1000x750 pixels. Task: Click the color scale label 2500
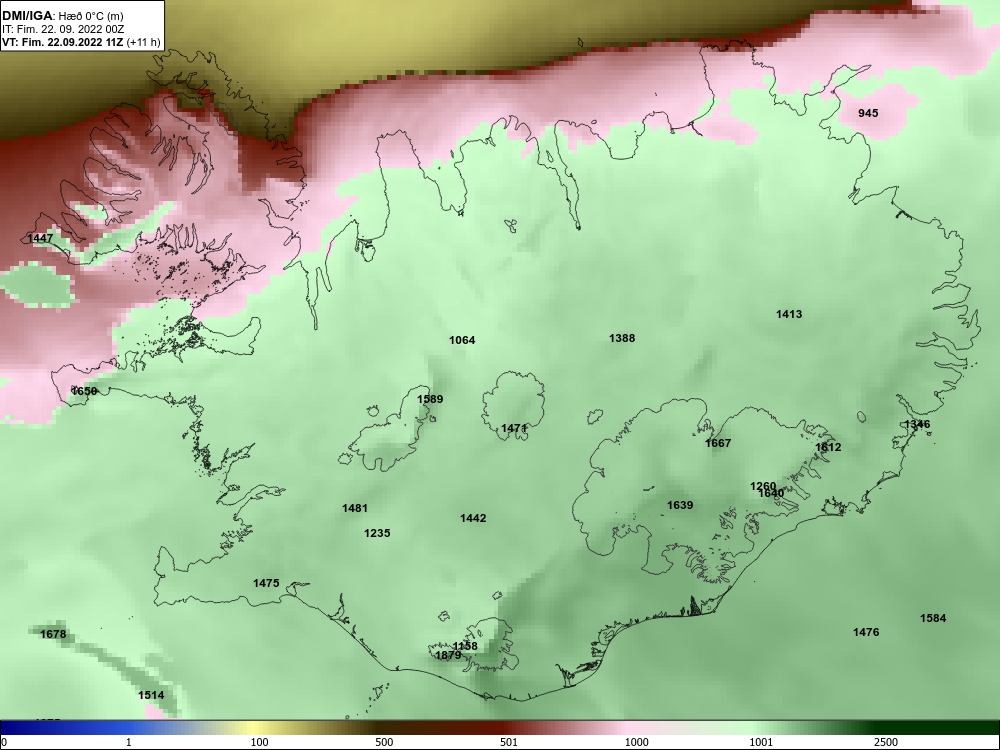coord(886,742)
